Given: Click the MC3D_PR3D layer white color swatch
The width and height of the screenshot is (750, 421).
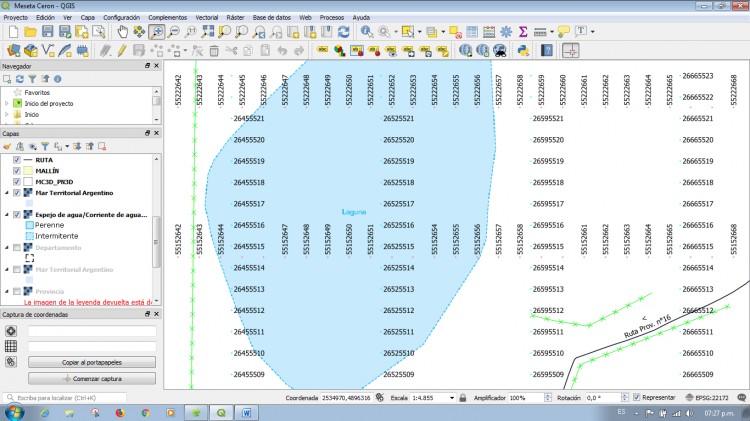Looking at the screenshot, I should (28, 182).
